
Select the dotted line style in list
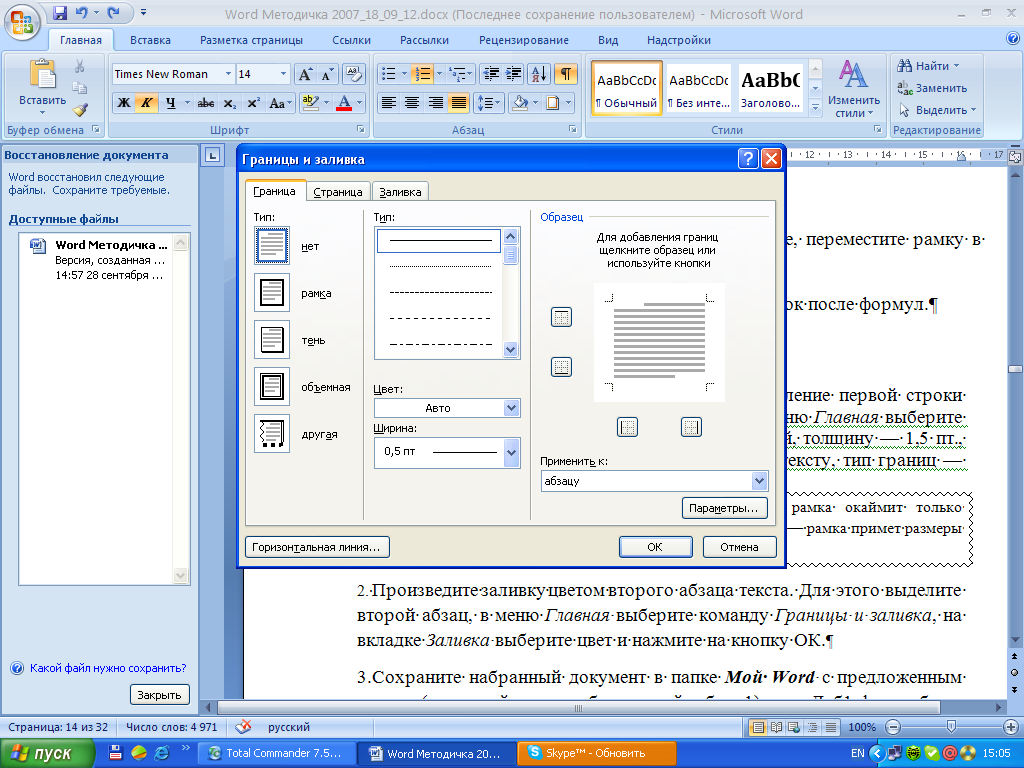[x=440, y=266]
